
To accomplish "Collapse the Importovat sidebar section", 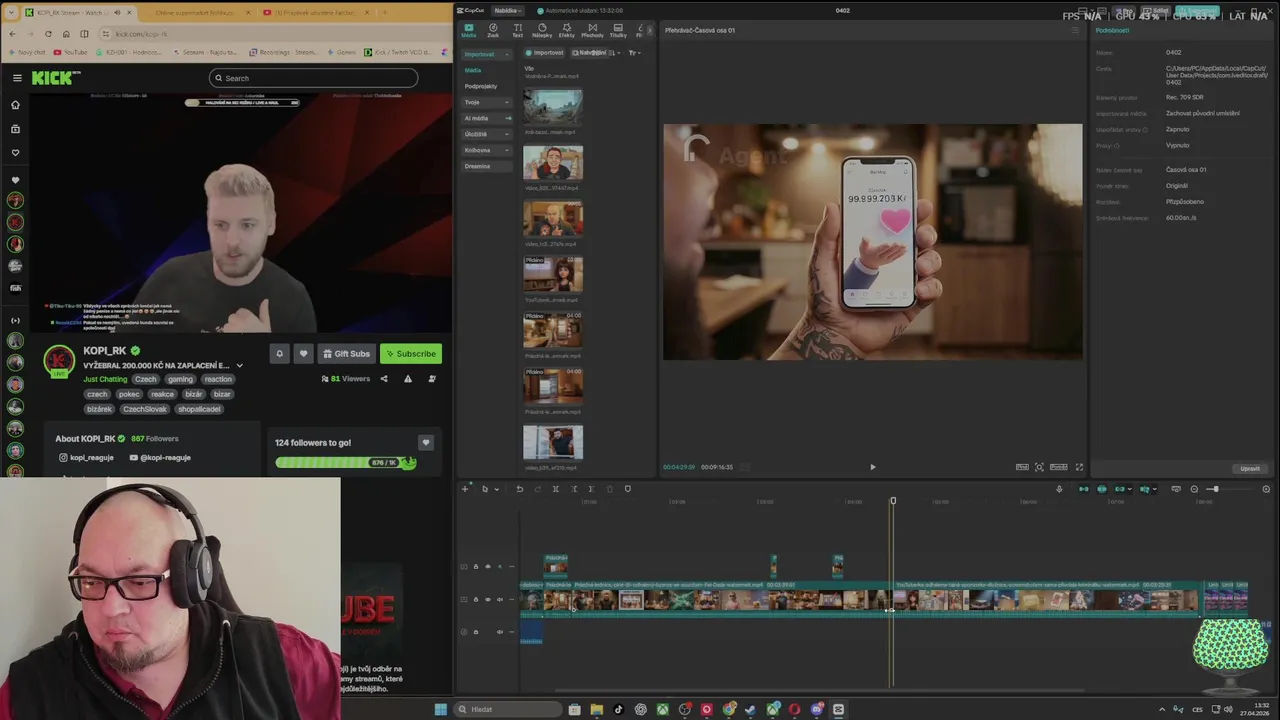I will 486,54.
